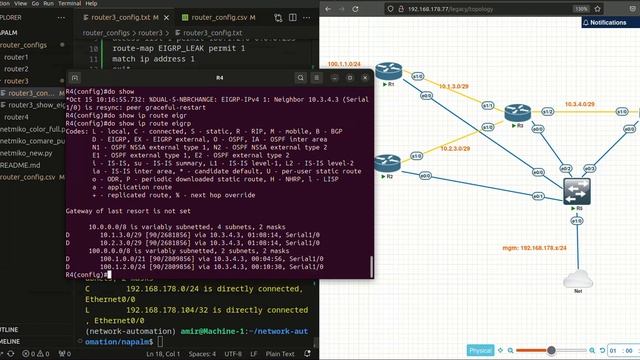This screenshot has height=360, width=640.
Task: Open README.md in explorer
Action: pos(20,165)
